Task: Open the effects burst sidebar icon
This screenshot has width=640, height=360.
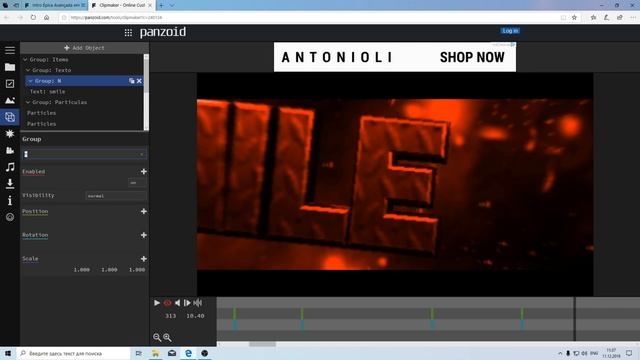Action: (x=10, y=134)
